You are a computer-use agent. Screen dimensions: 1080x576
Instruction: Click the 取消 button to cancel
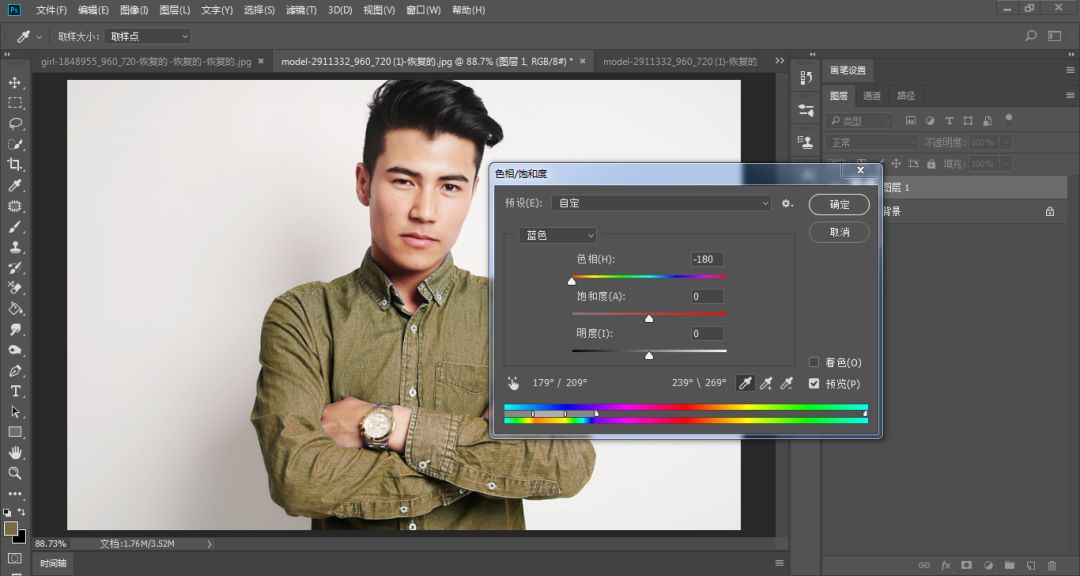(839, 232)
